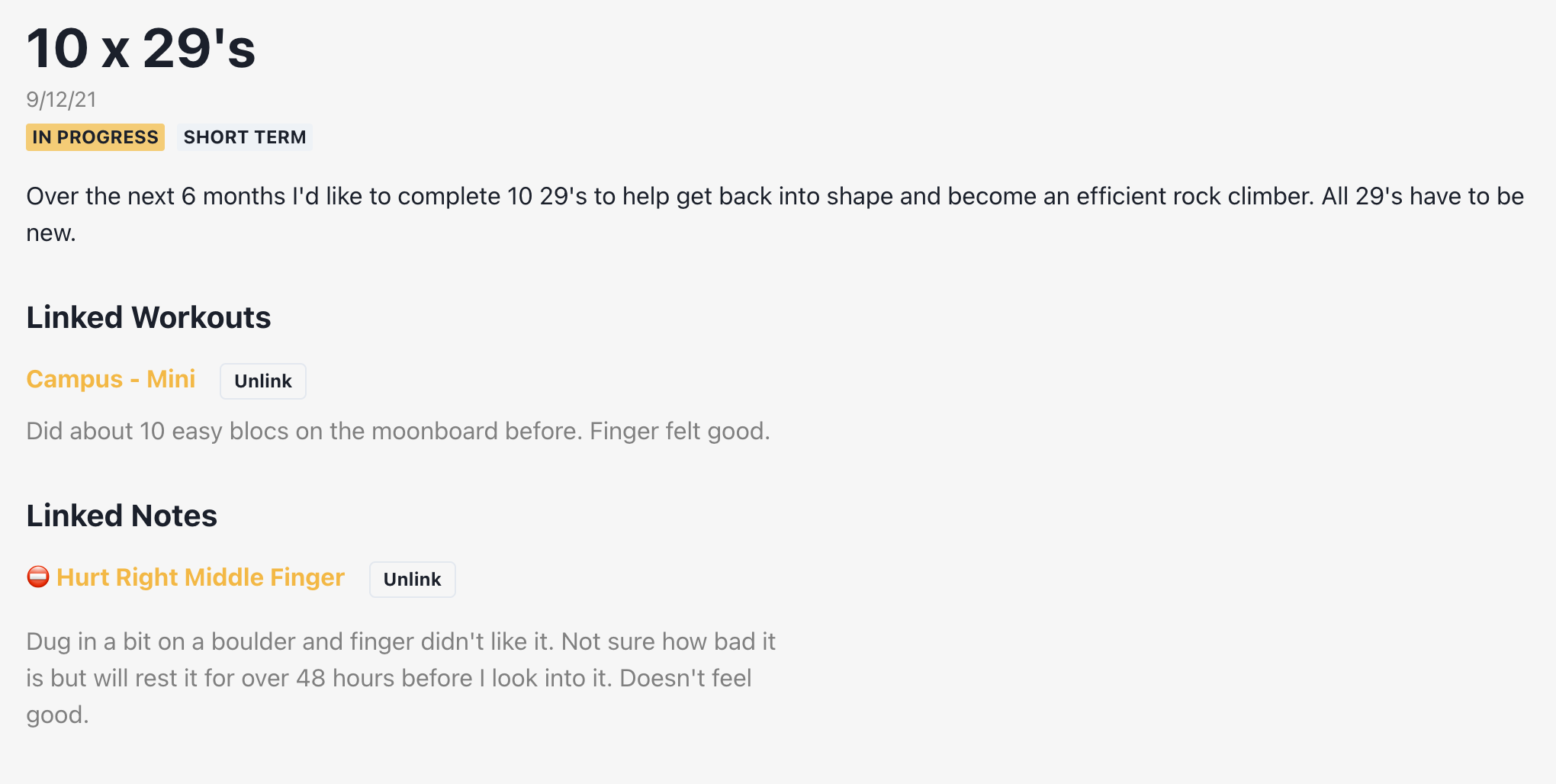The width and height of the screenshot is (1556, 784).
Task: Click the goal description starting with 'Over the next 6 months'
Action: pos(775,214)
